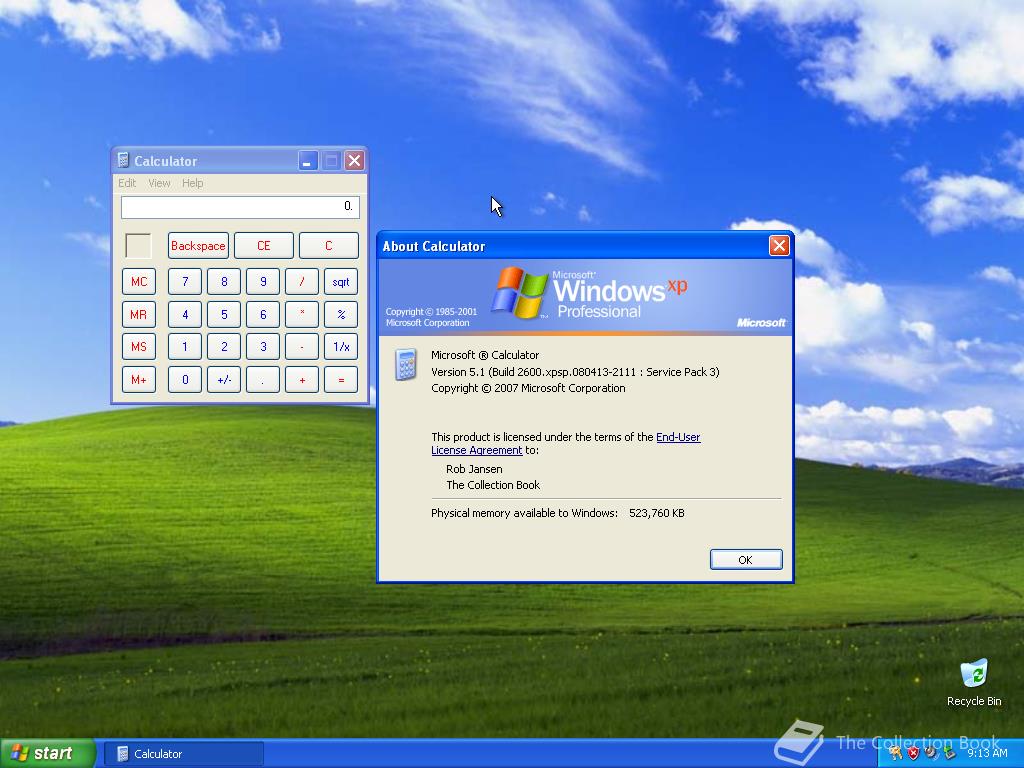Click the +/- sign change key

224,379
